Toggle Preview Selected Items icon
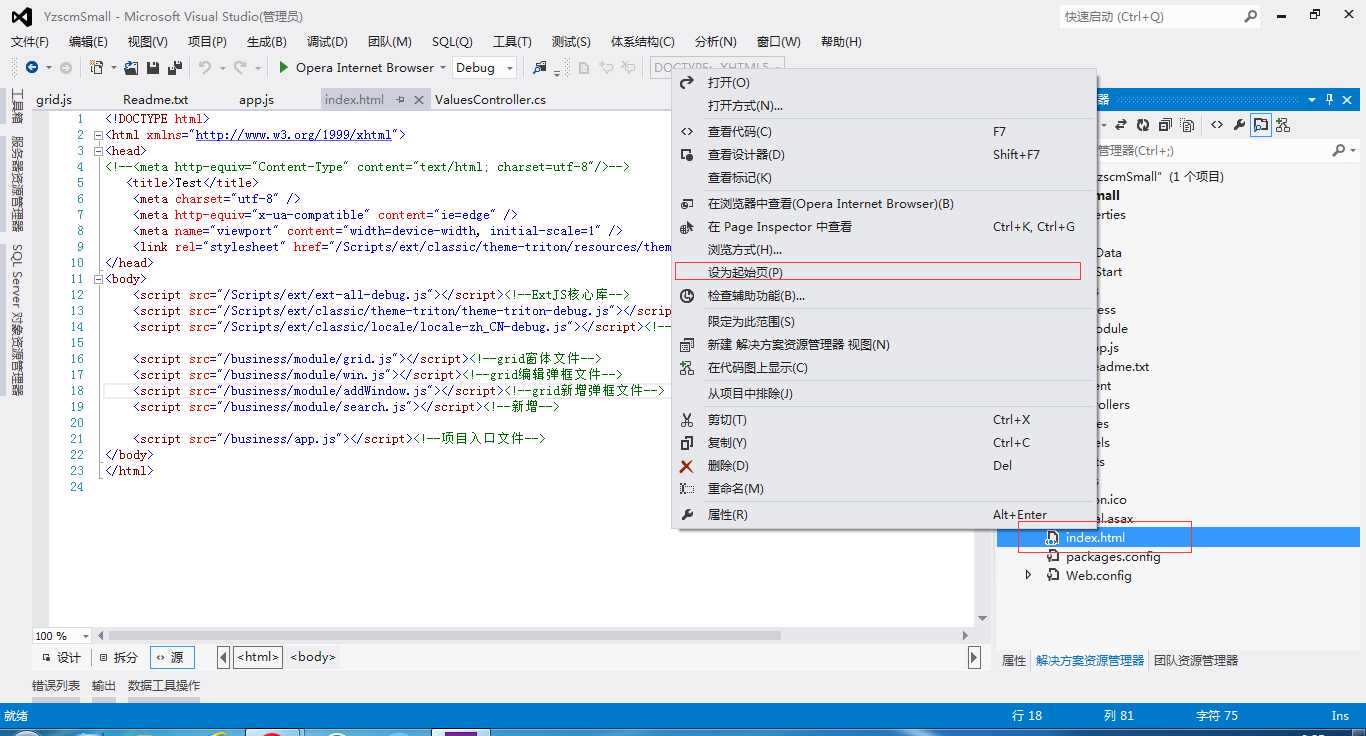The image size is (1366, 736). click(x=1261, y=125)
